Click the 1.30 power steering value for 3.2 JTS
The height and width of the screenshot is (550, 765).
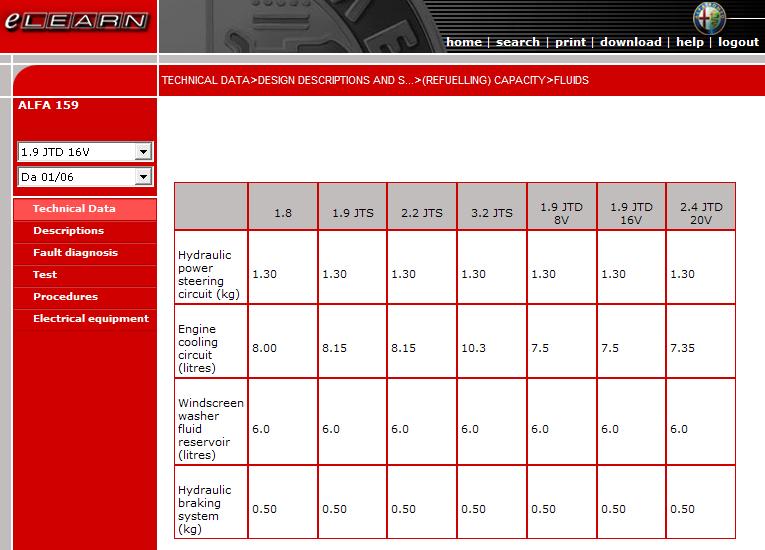473,274
